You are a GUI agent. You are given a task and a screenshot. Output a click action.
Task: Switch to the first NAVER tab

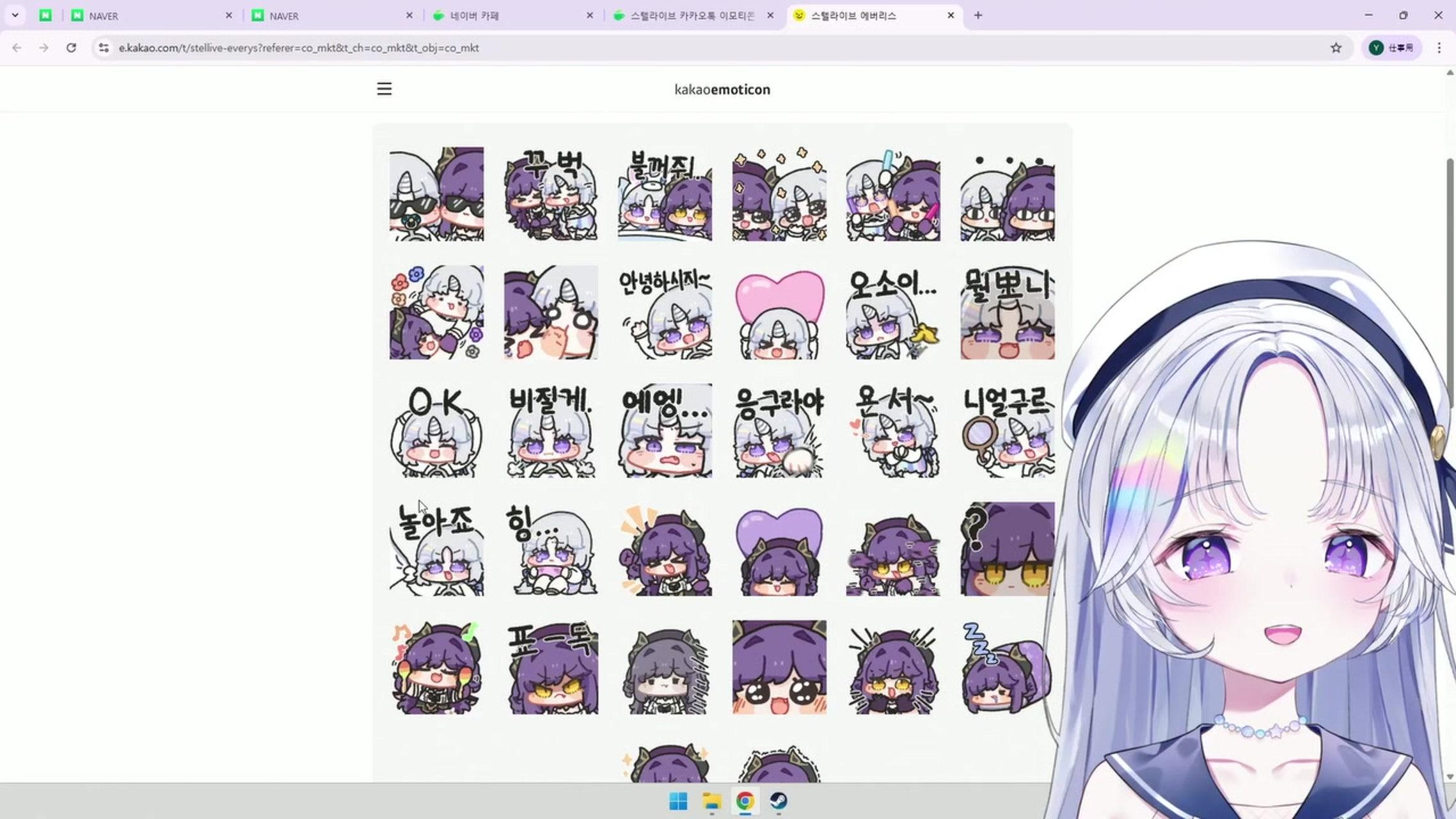pyautogui.click(x=152, y=15)
